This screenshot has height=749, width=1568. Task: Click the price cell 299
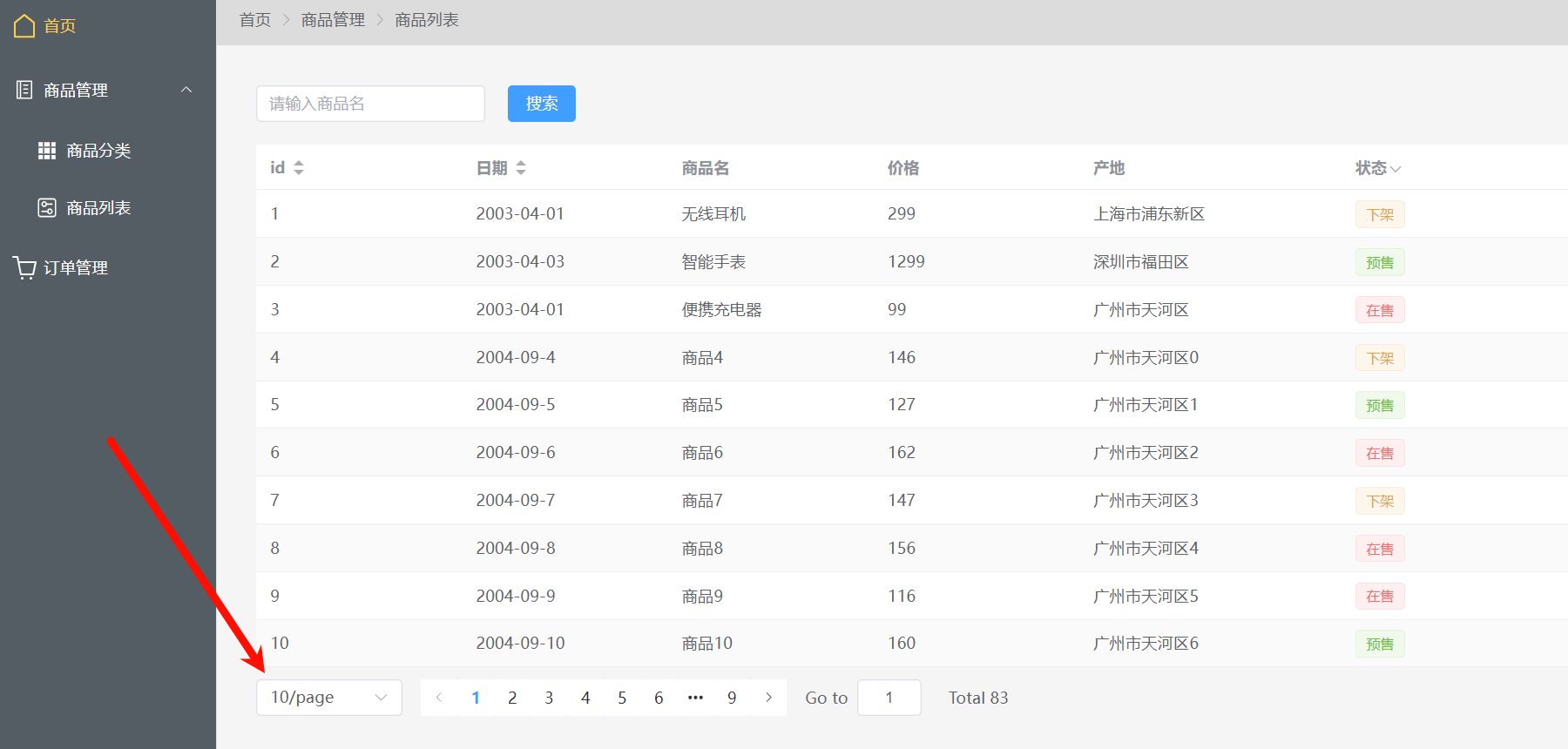click(x=902, y=213)
